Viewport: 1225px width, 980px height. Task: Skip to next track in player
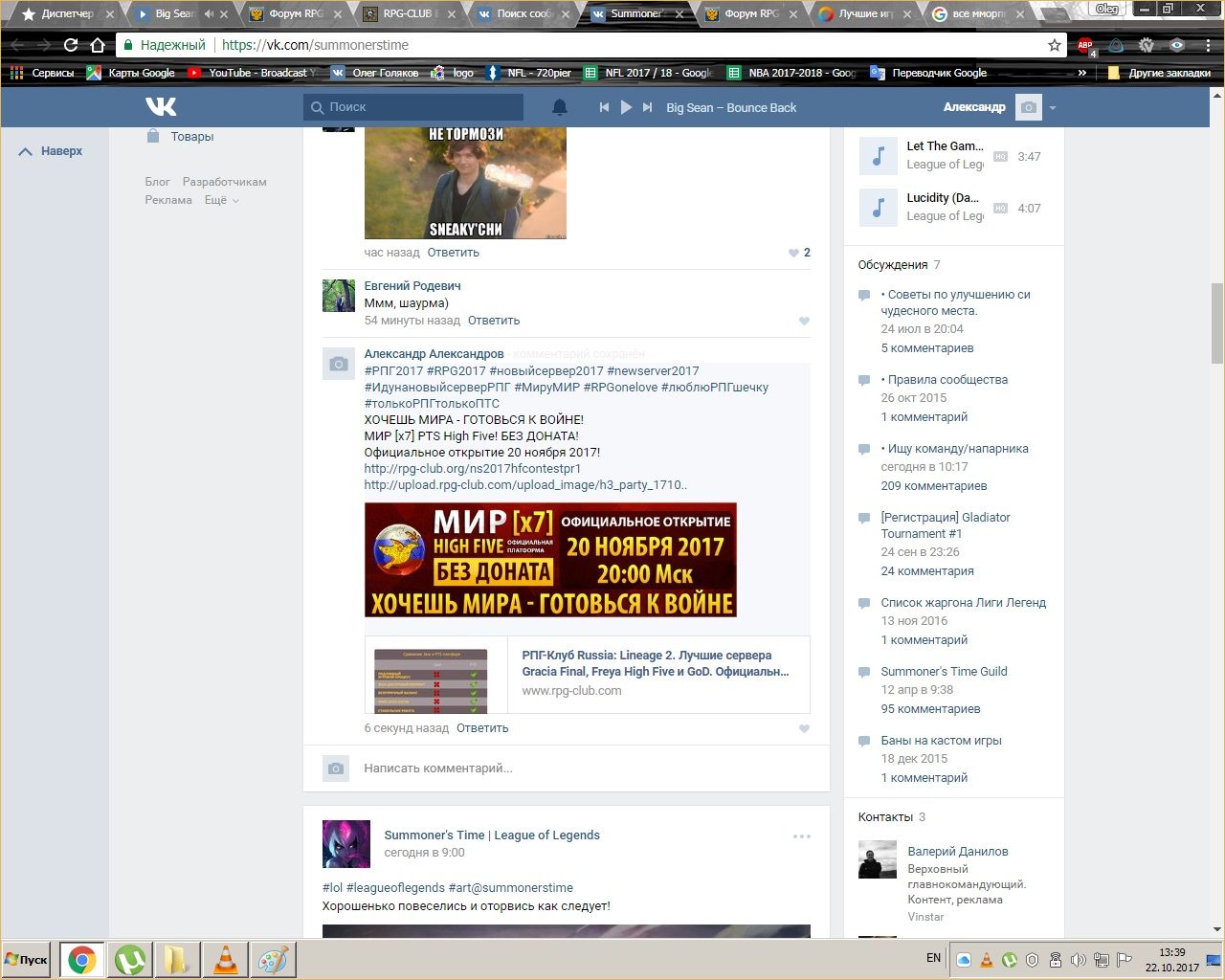click(648, 107)
